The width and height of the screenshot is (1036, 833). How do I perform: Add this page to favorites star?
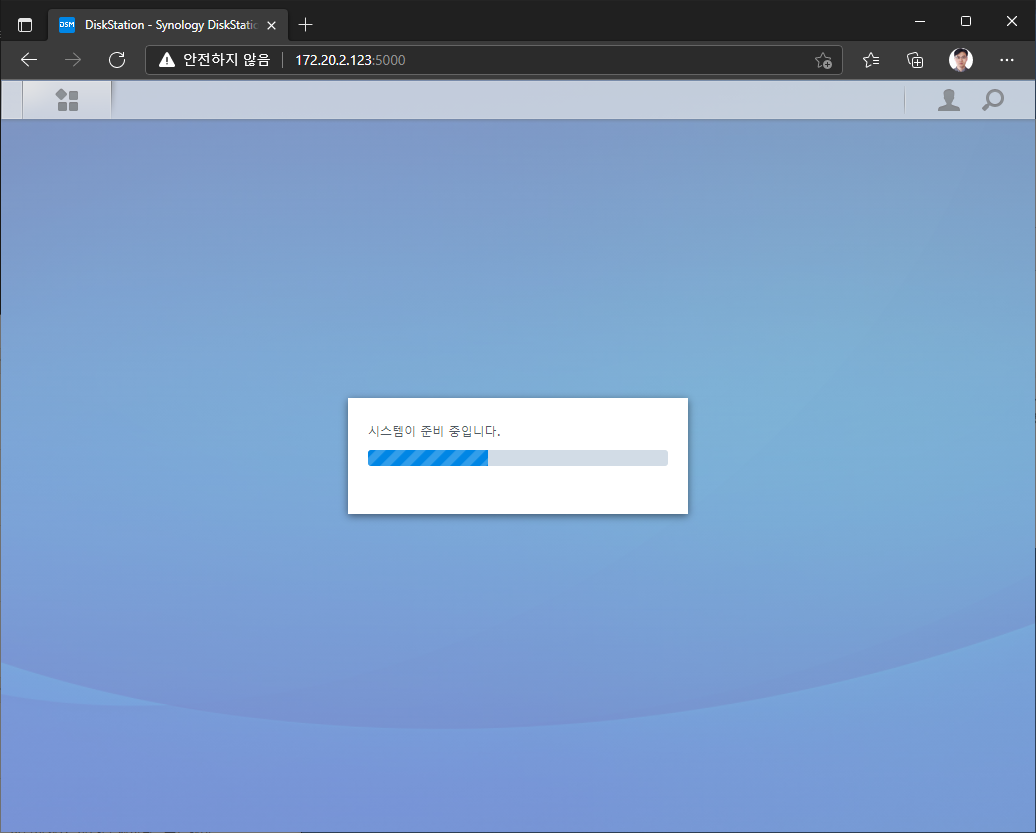coord(823,60)
